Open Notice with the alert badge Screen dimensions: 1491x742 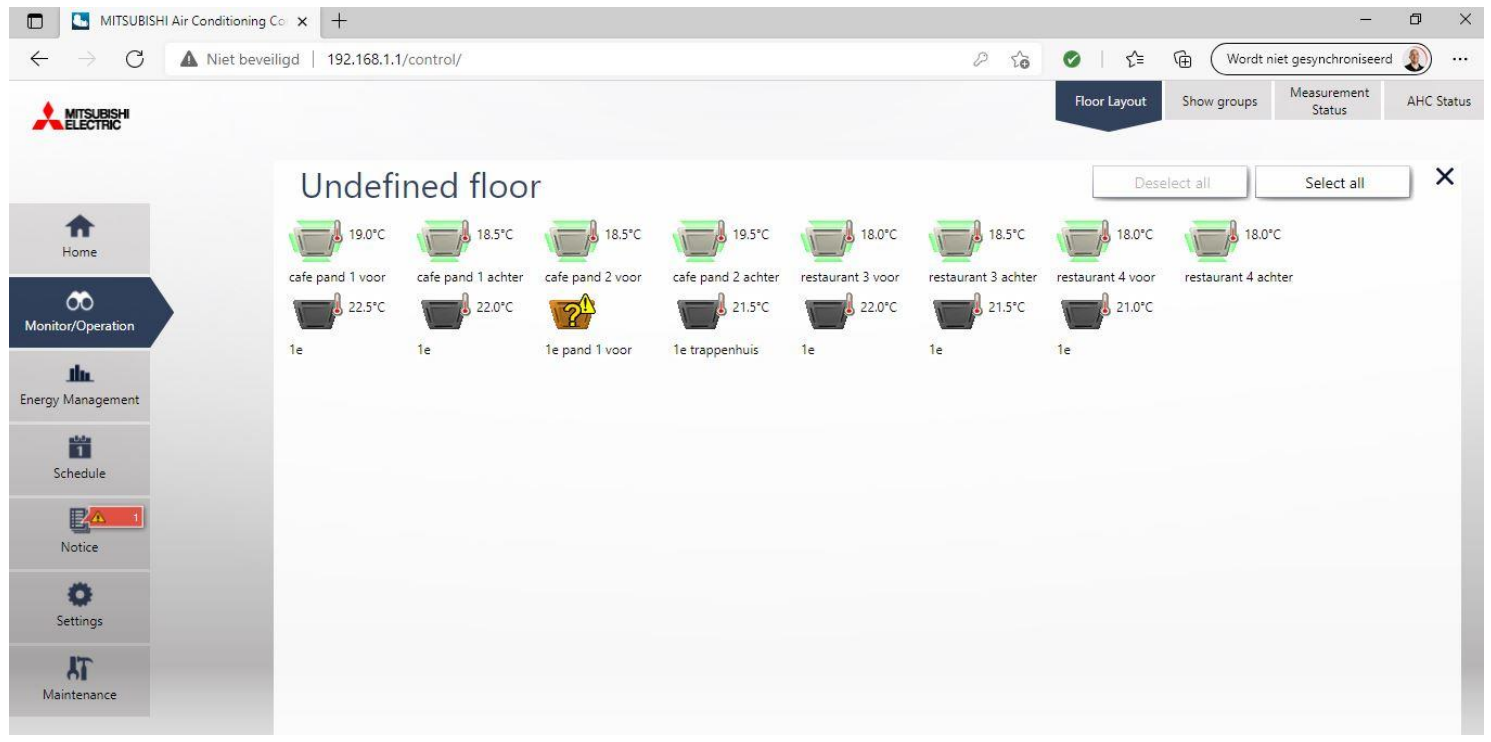[78, 533]
